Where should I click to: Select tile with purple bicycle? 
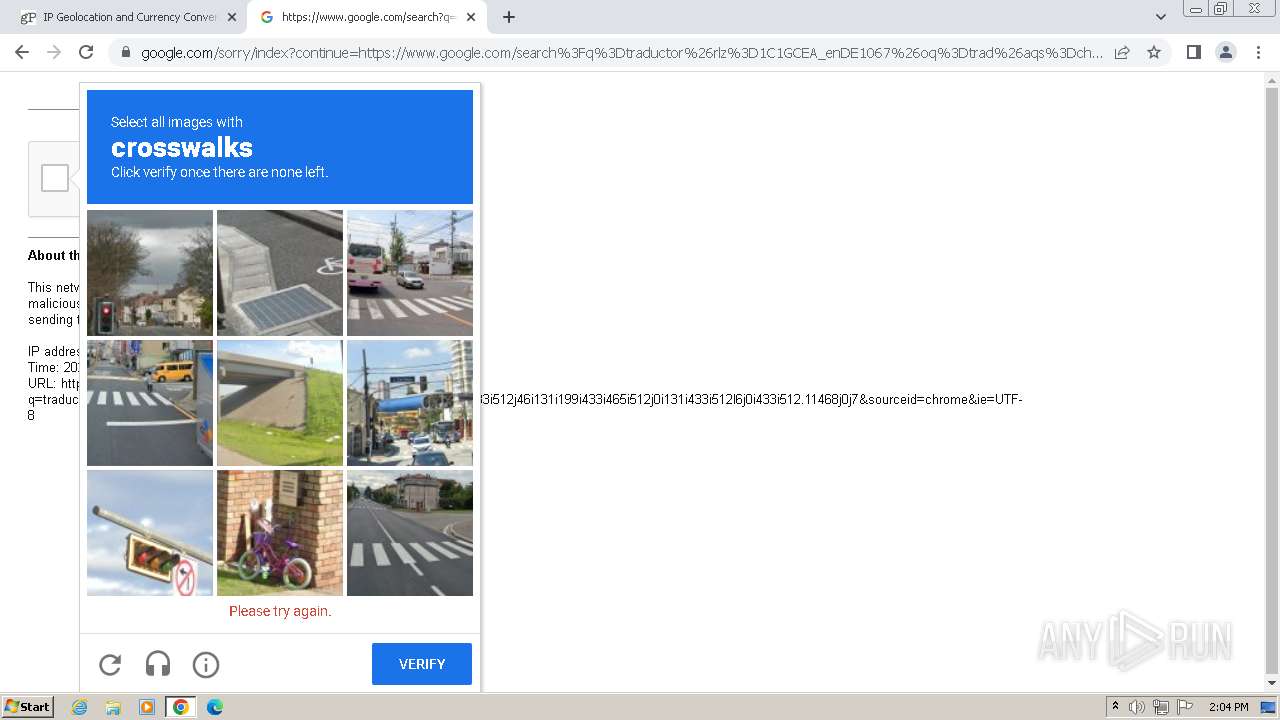(280, 533)
